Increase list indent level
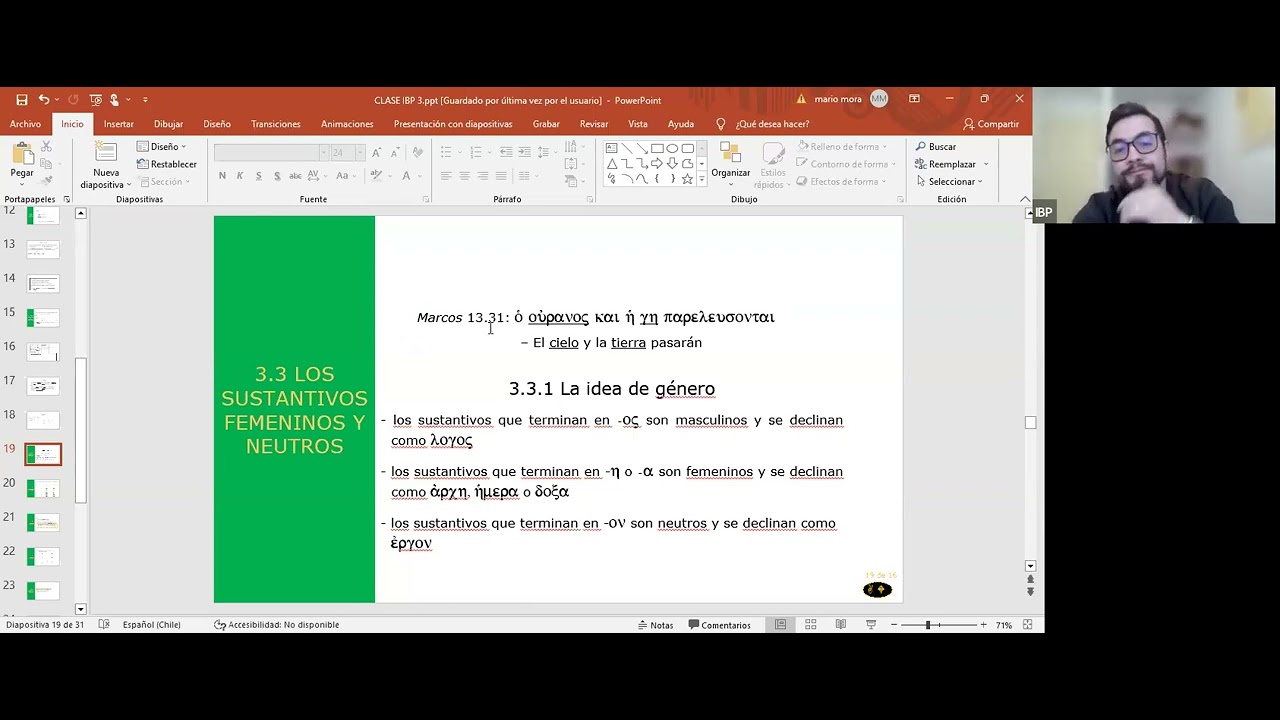 [x=524, y=152]
